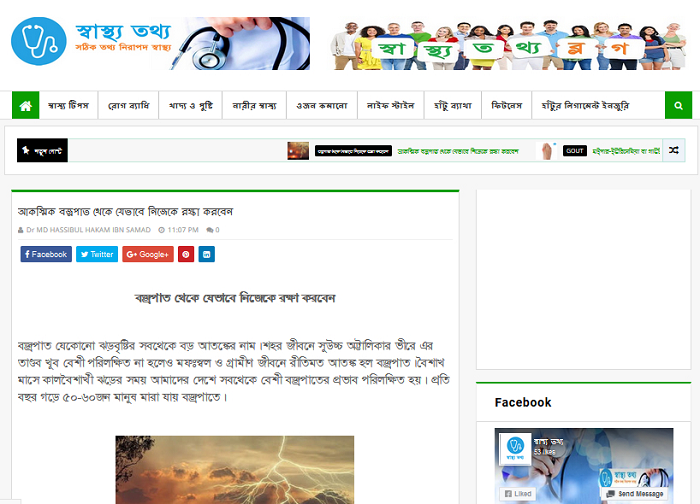Click the shuffle icon in news ticker

[674, 150]
